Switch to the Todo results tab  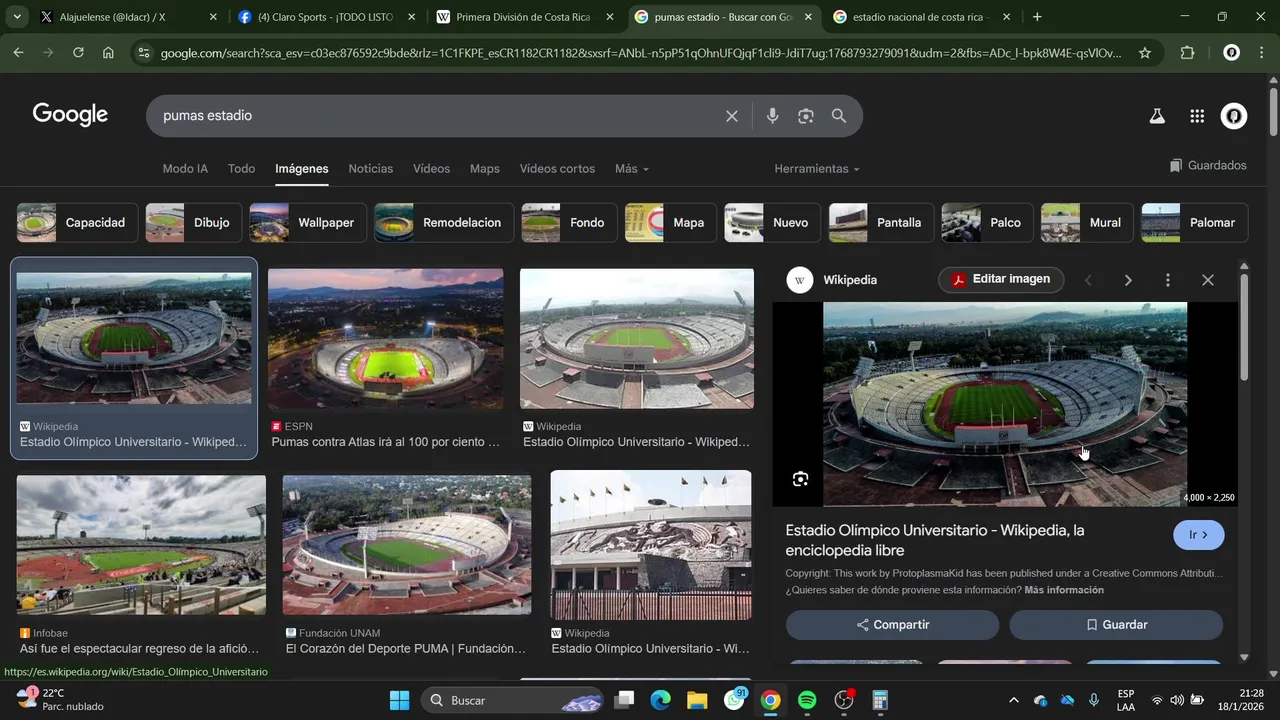point(241,169)
